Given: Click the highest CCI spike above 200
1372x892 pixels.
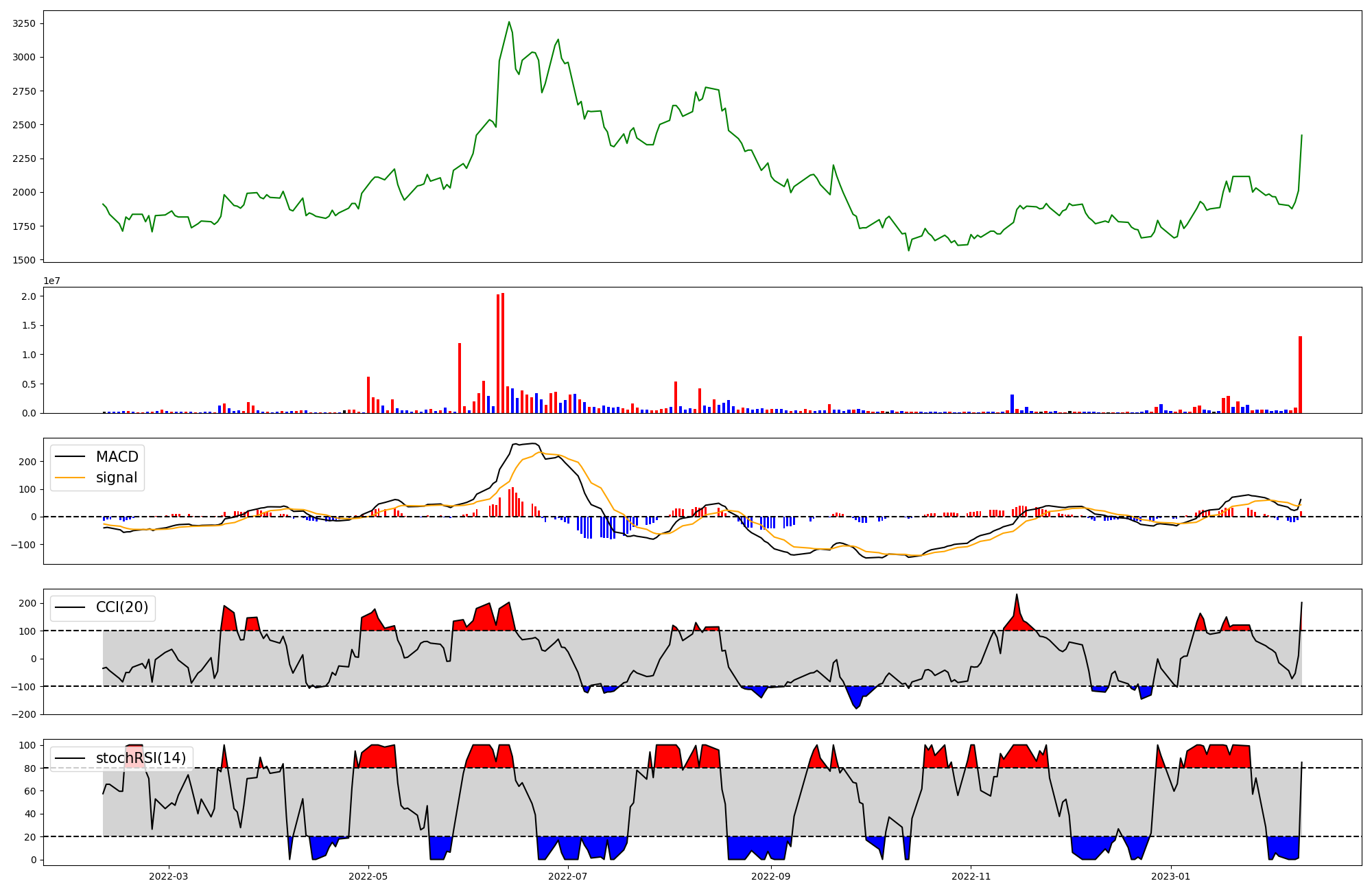Looking at the screenshot, I should [x=1017, y=595].
